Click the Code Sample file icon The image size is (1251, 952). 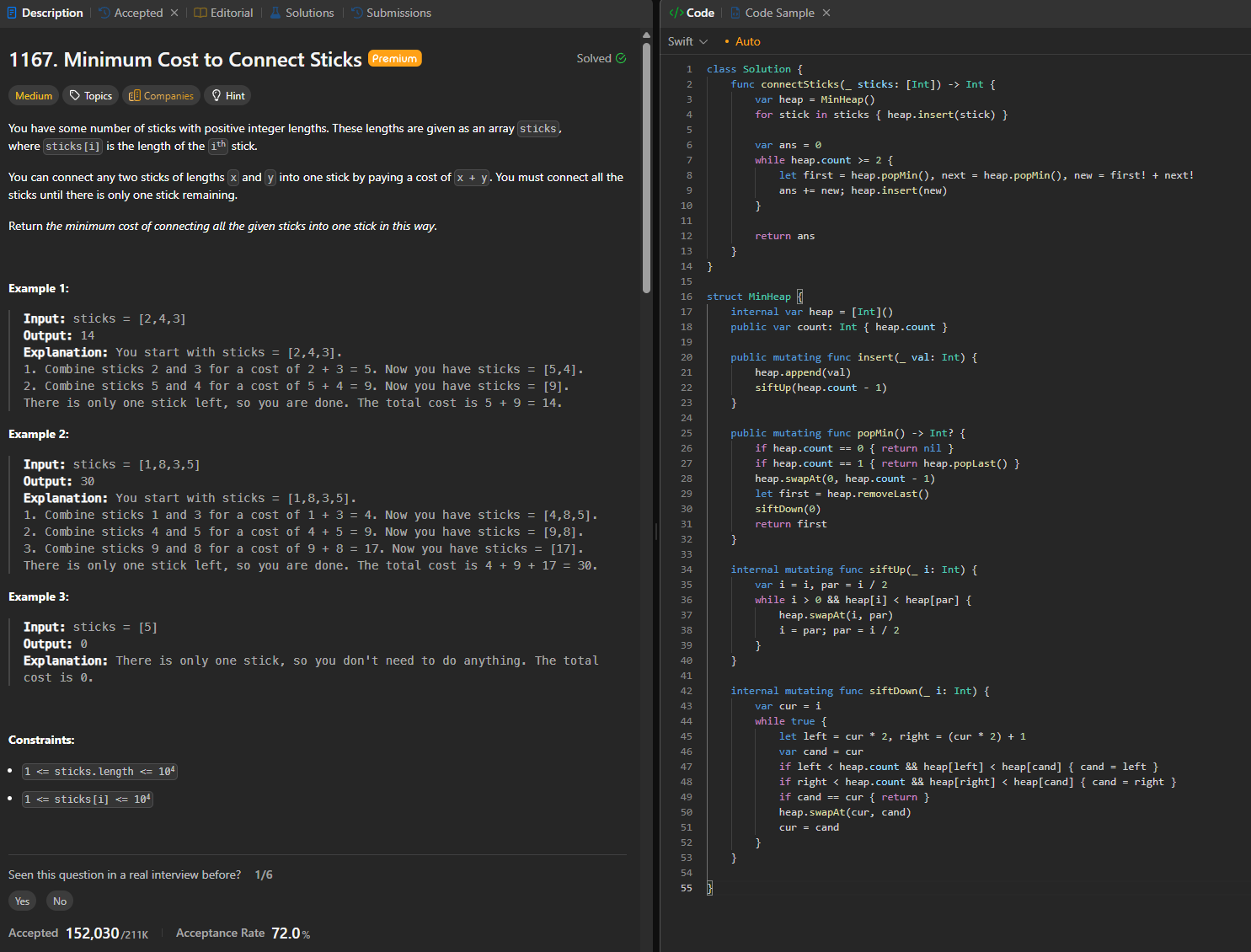(735, 13)
